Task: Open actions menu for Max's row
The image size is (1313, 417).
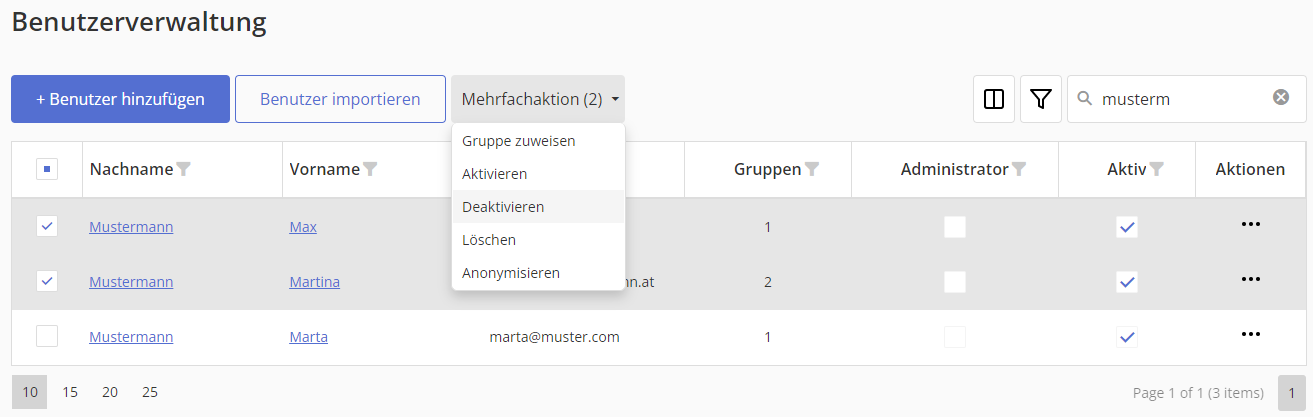Action: pos(1250,224)
